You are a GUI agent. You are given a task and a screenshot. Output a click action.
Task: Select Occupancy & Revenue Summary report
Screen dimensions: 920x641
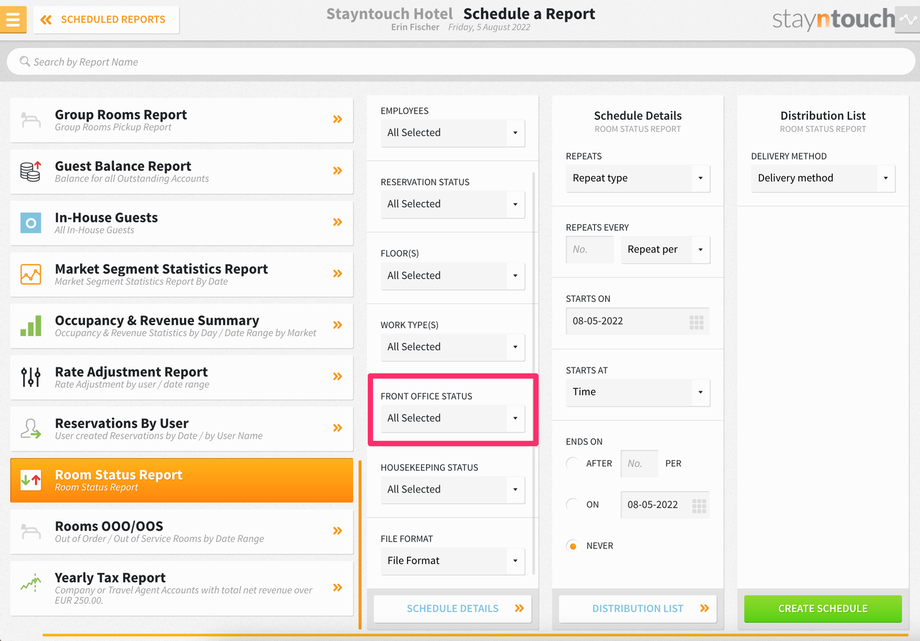coord(182,326)
